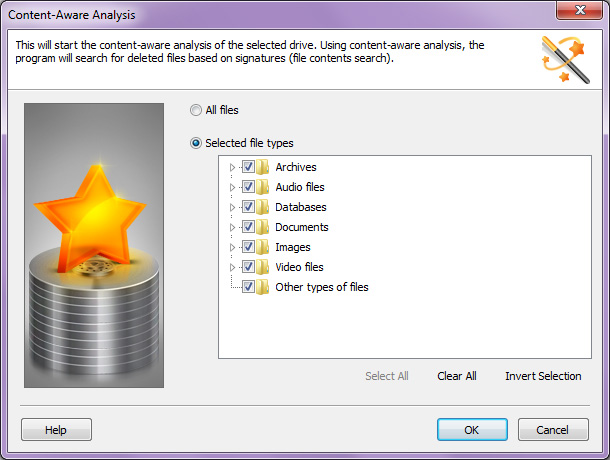The height and width of the screenshot is (460, 610).
Task: Click the Archives folder icon
Action: (263, 167)
